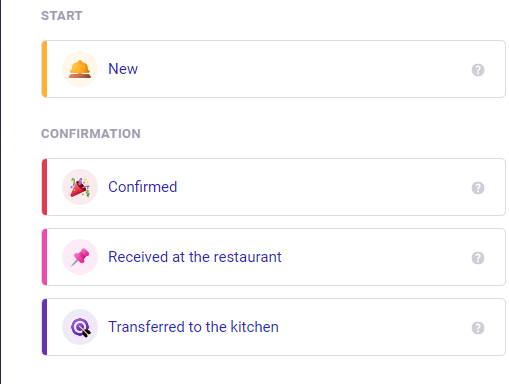Click the pink pushpin icon
Screen dimensions: 509x384
tap(80, 257)
